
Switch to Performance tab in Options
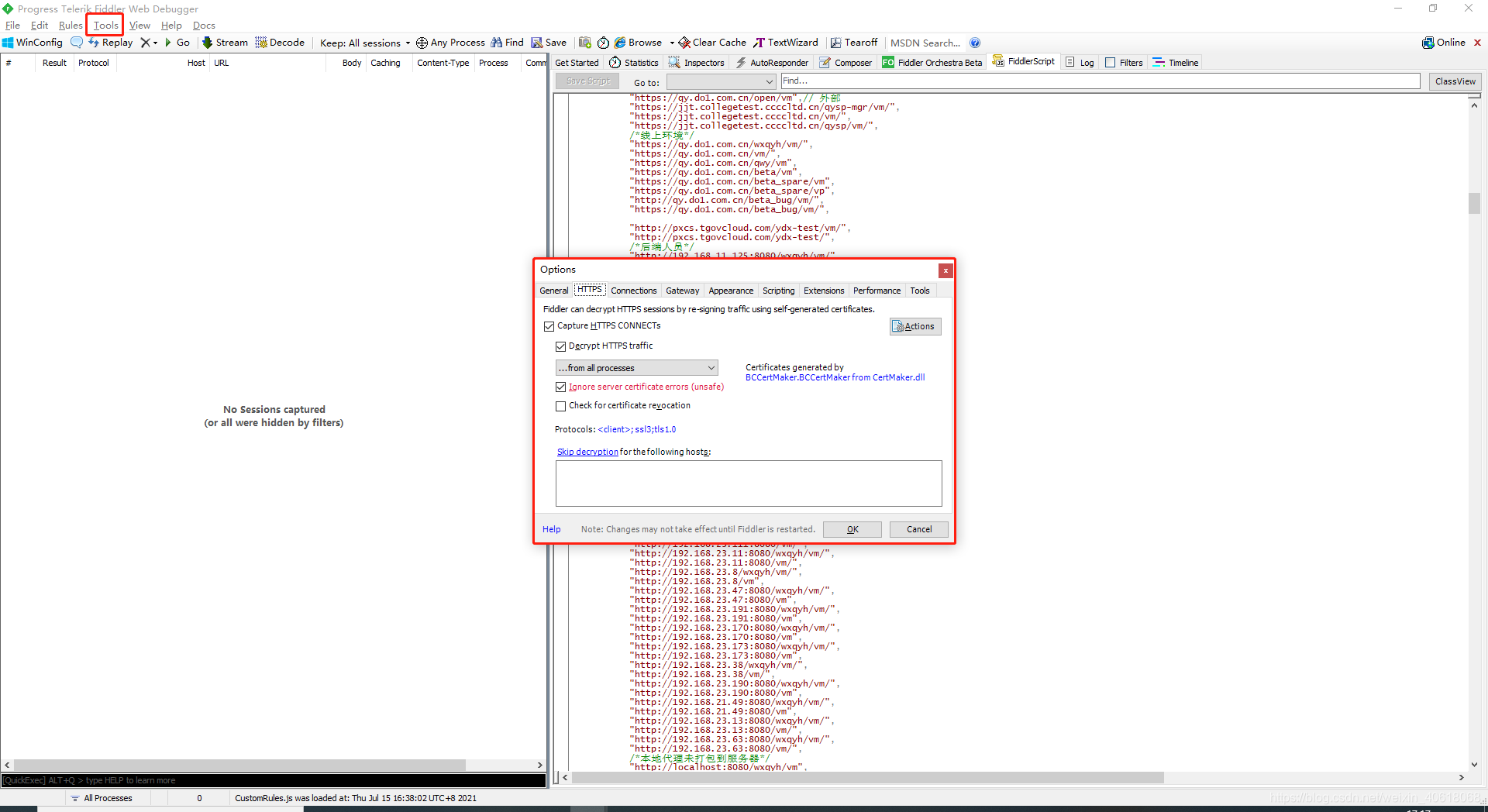(x=877, y=291)
